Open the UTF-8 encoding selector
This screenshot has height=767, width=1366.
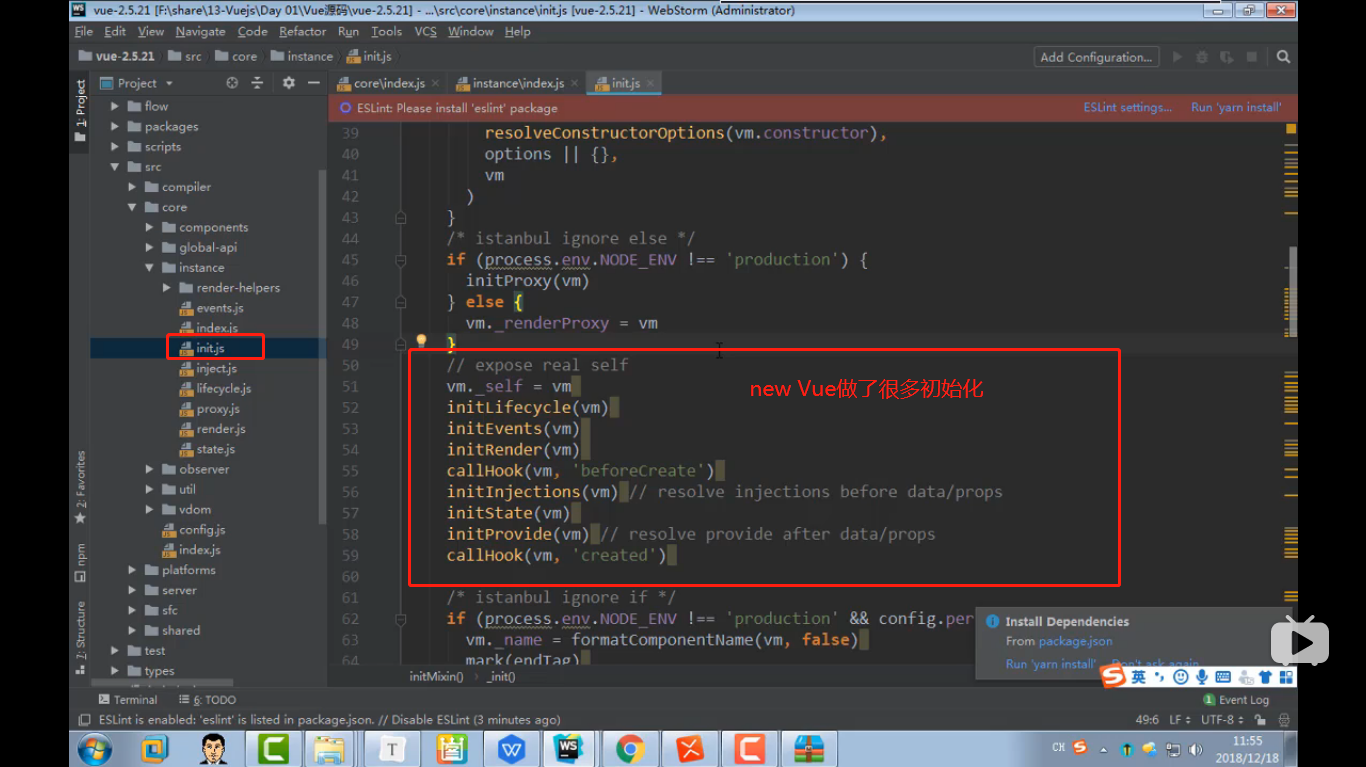(1222, 720)
